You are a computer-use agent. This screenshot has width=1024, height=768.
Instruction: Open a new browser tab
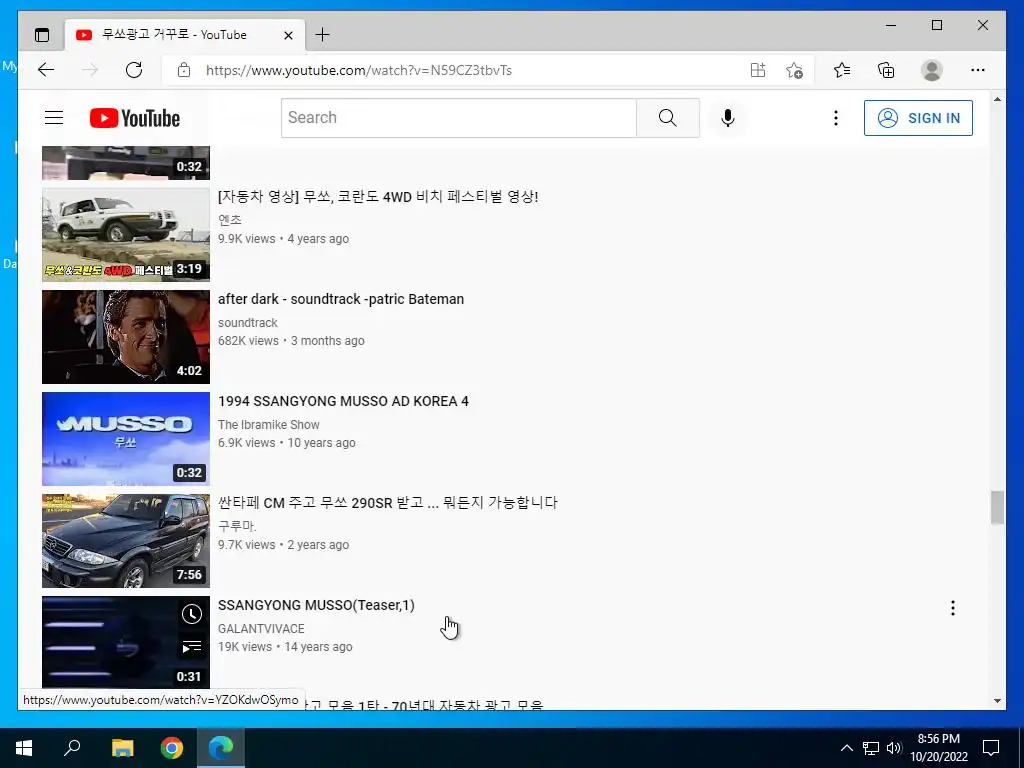tap(323, 35)
